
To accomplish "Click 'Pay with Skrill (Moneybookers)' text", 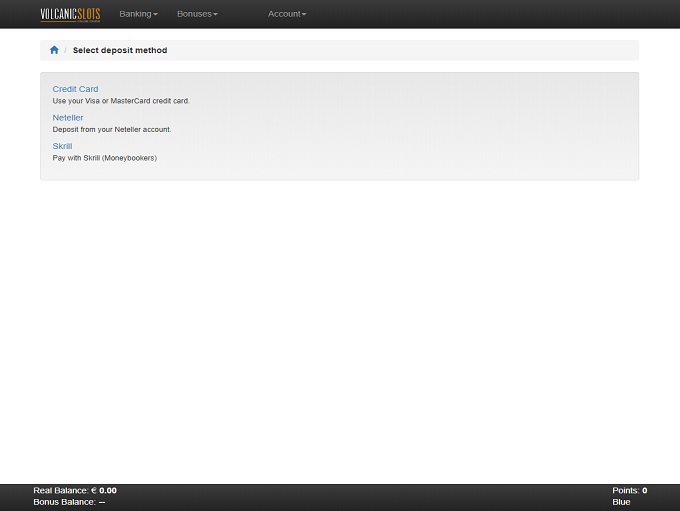I will click(105, 158).
